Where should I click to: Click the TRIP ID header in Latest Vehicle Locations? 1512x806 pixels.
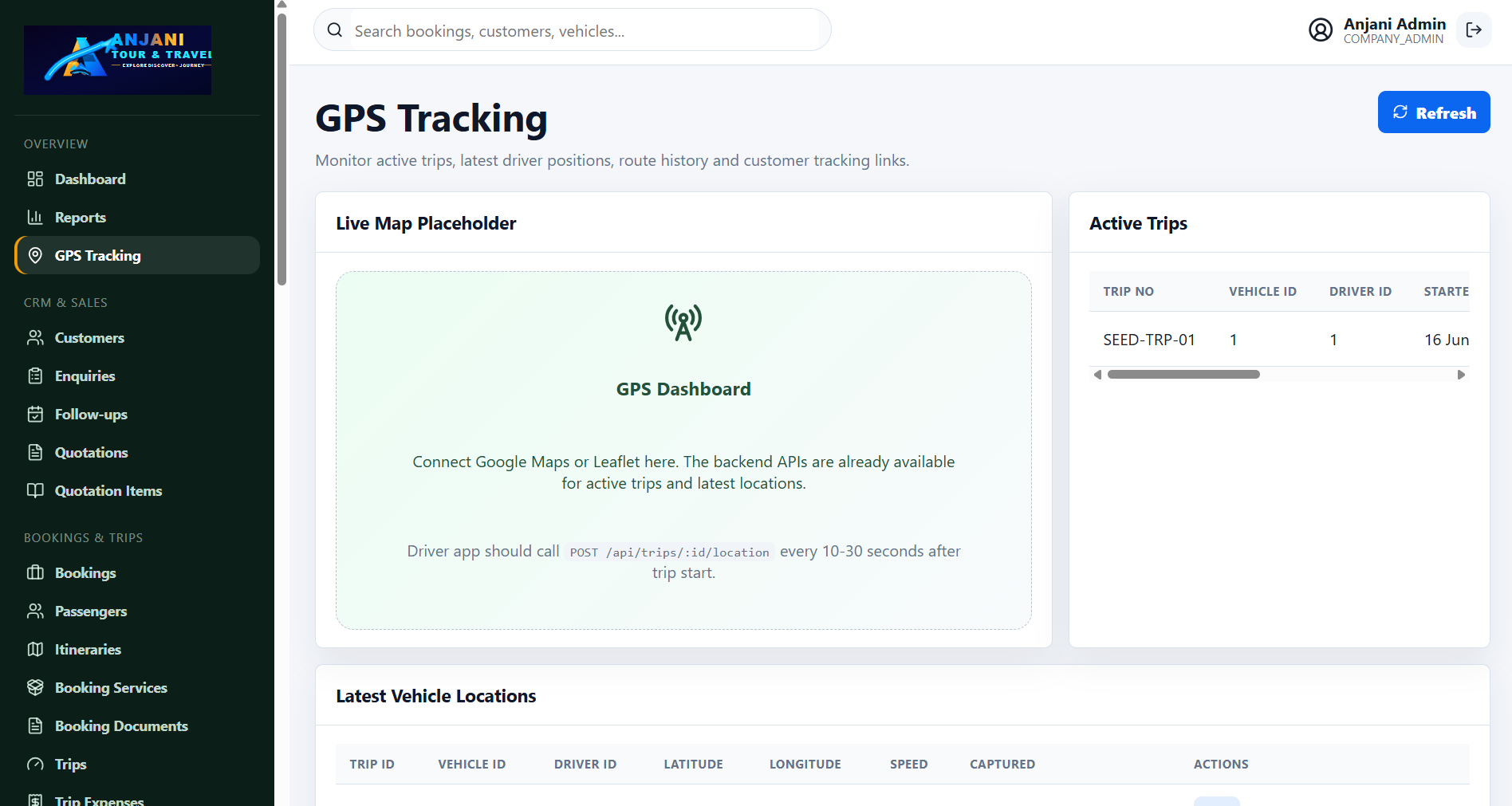372,764
